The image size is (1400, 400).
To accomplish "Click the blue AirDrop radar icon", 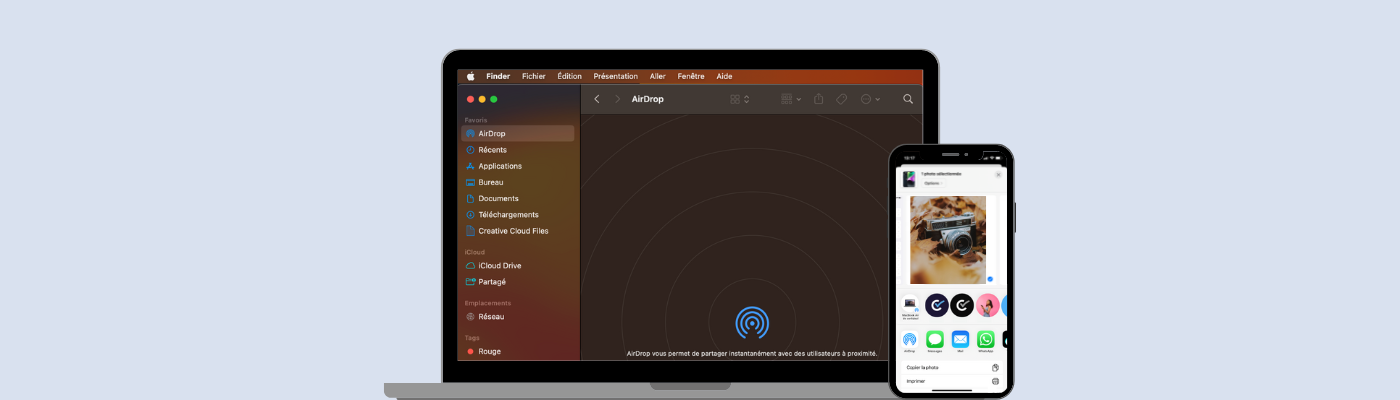I will coord(752,322).
